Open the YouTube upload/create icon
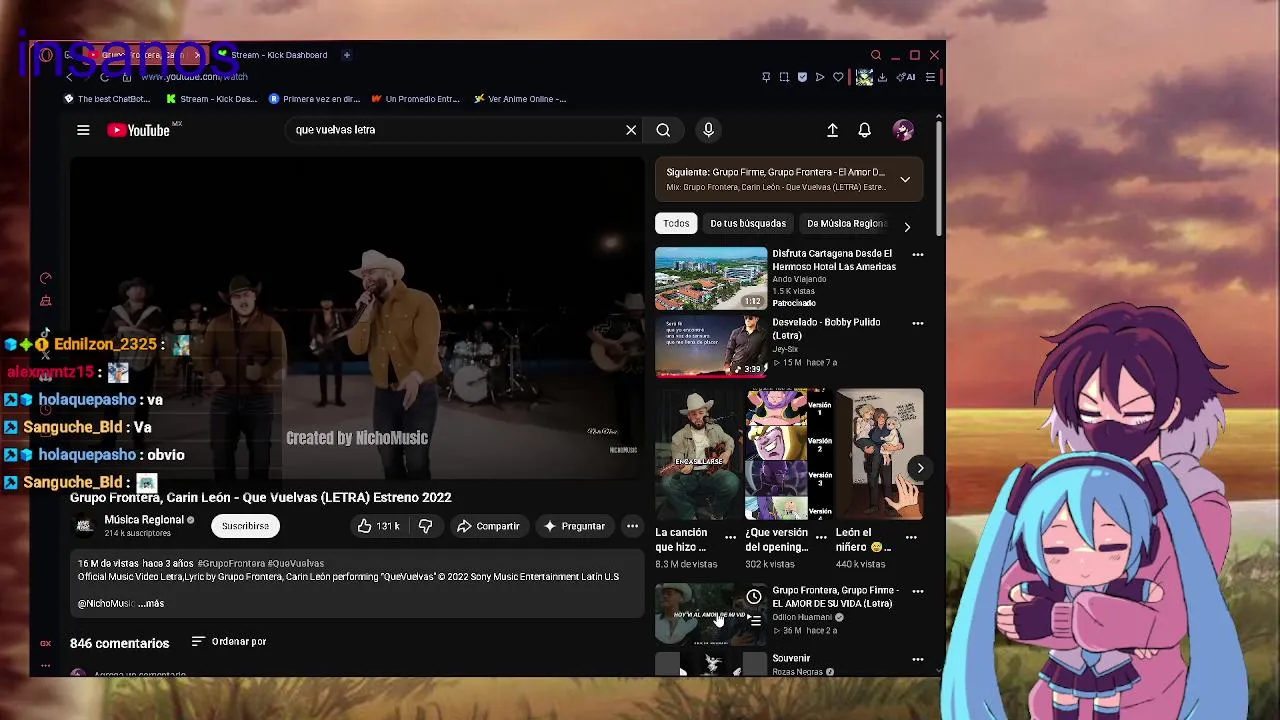This screenshot has width=1280, height=720. 832,130
